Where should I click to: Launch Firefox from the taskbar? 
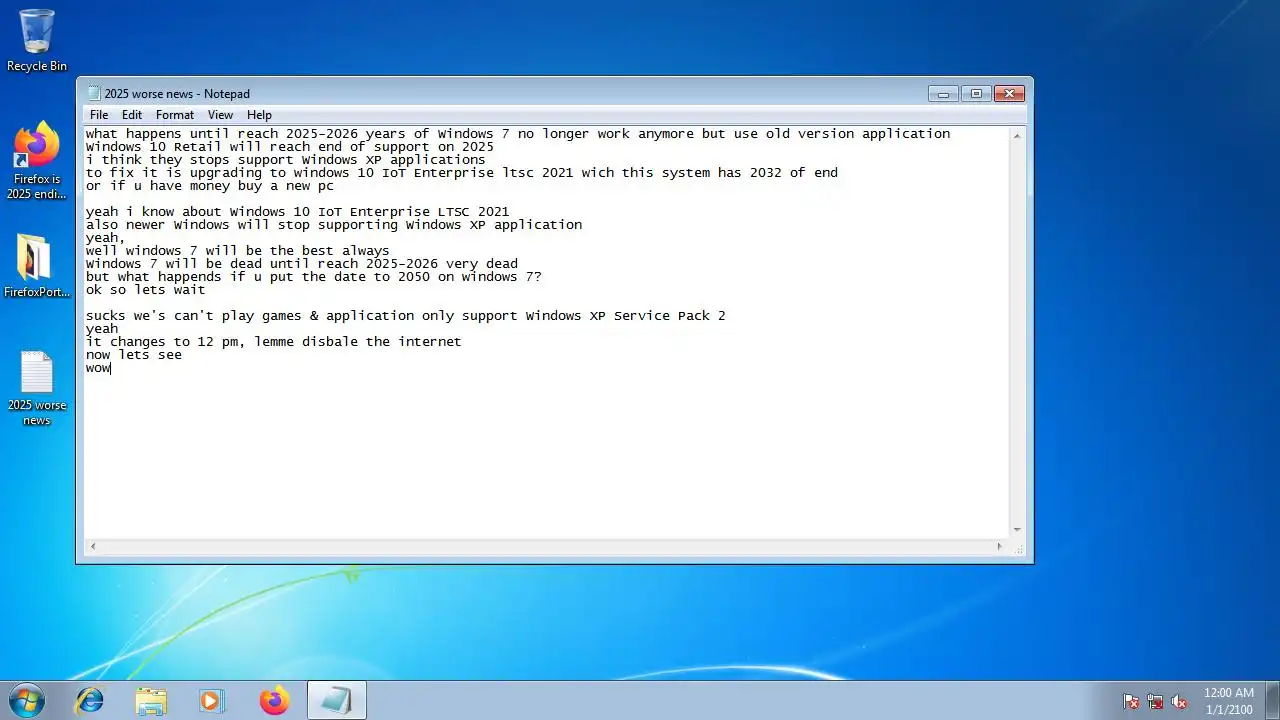274,700
